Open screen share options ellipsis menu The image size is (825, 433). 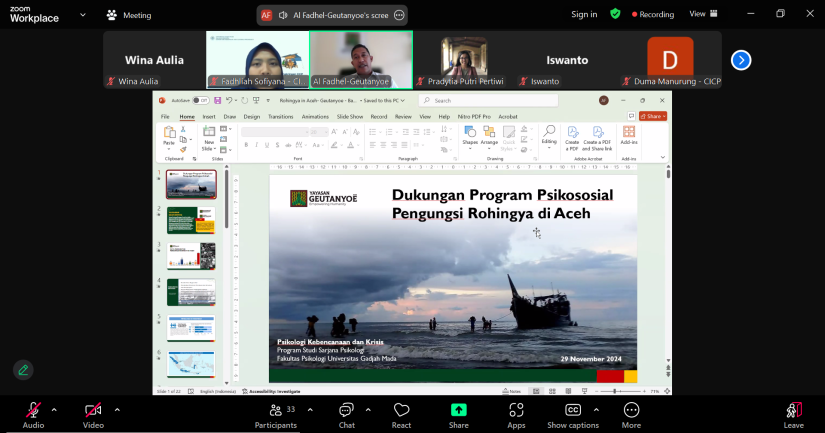point(399,15)
